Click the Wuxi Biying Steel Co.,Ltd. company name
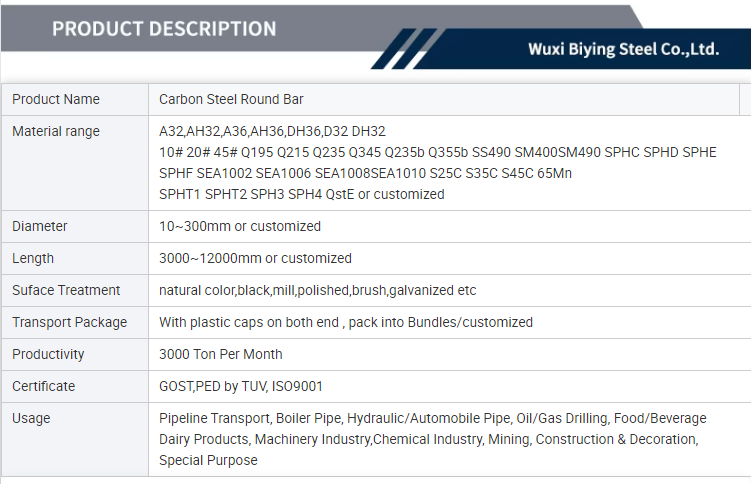The height and width of the screenshot is (484, 751). pos(623,49)
